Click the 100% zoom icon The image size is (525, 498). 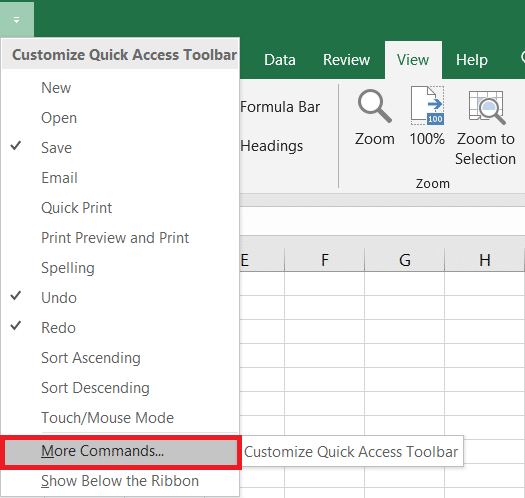coord(428,106)
